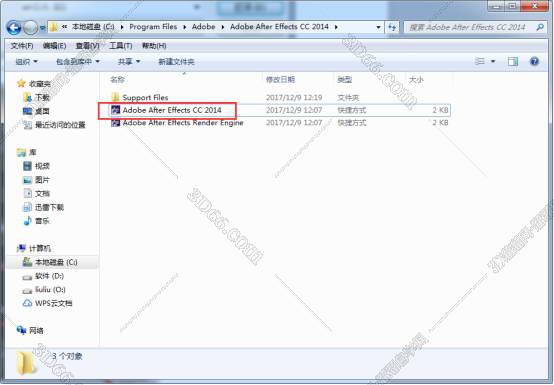Toggle the preview pane icon
Viewport: 554px width, 385px height.
[x=513, y=61]
